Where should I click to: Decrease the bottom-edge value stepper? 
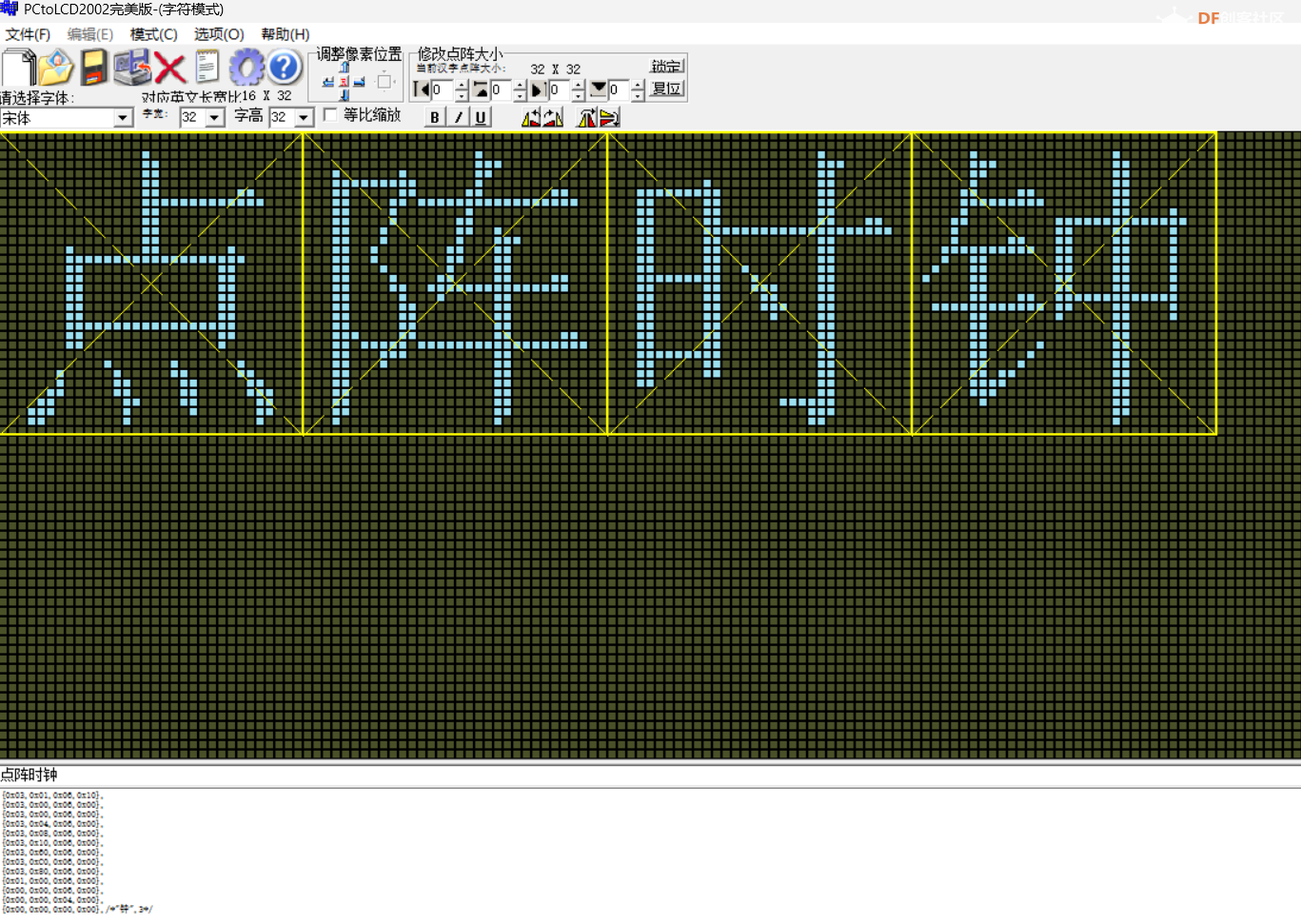(638, 96)
